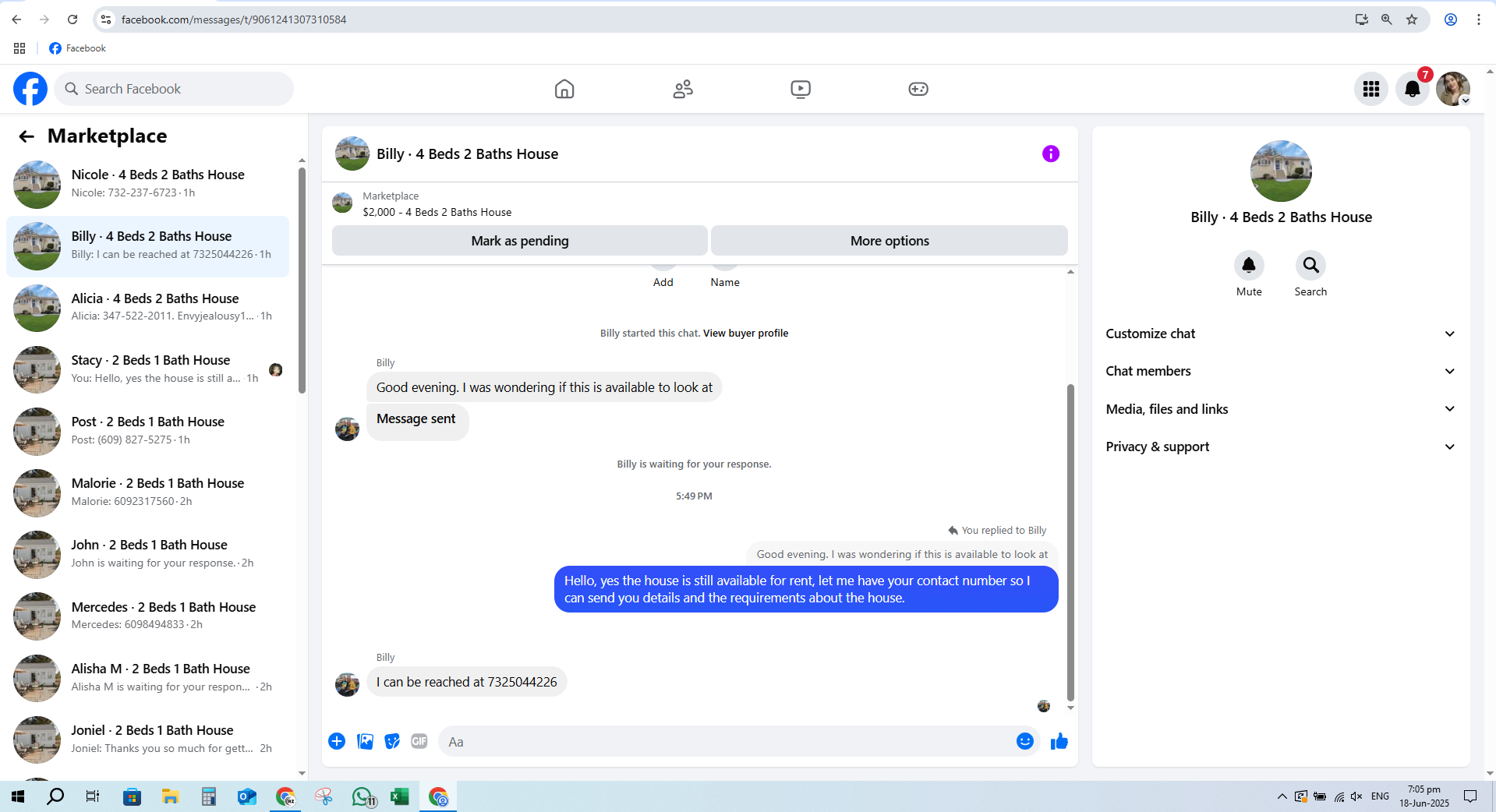Image resolution: width=1496 pixels, height=812 pixels.
Task: Open the Facebook menu grid icon
Action: [1371, 89]
